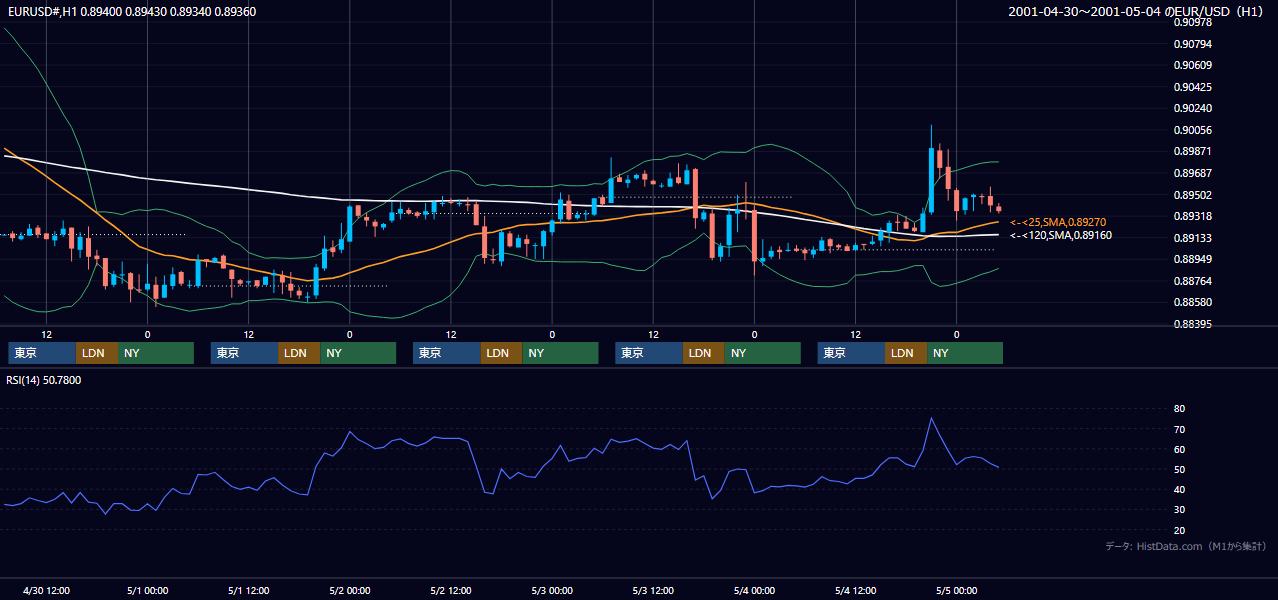Click price axis value 0.90240
The image size is (1278, 600).
(1192, 108)
